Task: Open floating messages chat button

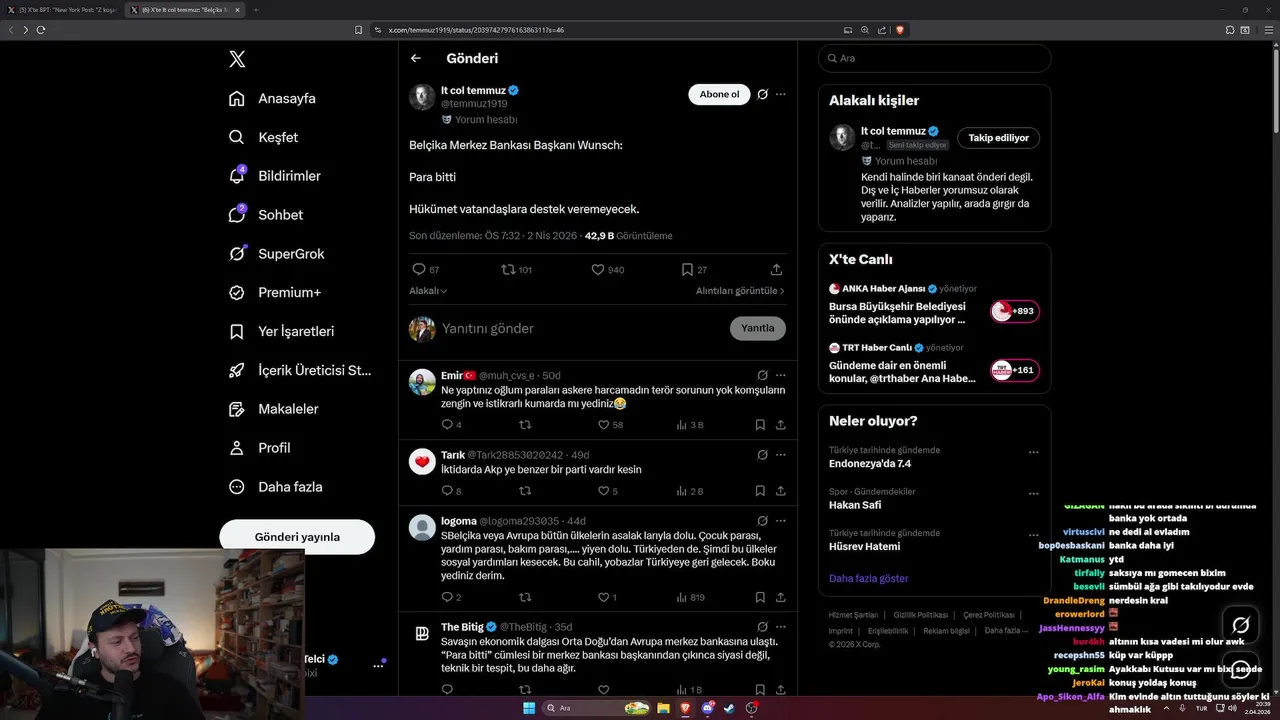Action: point(1241,671)
